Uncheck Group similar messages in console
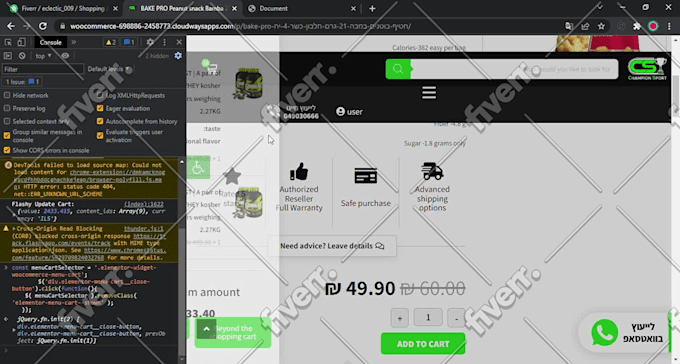The width and height of the screenshot is (680, 364). (x=7, y=136)
